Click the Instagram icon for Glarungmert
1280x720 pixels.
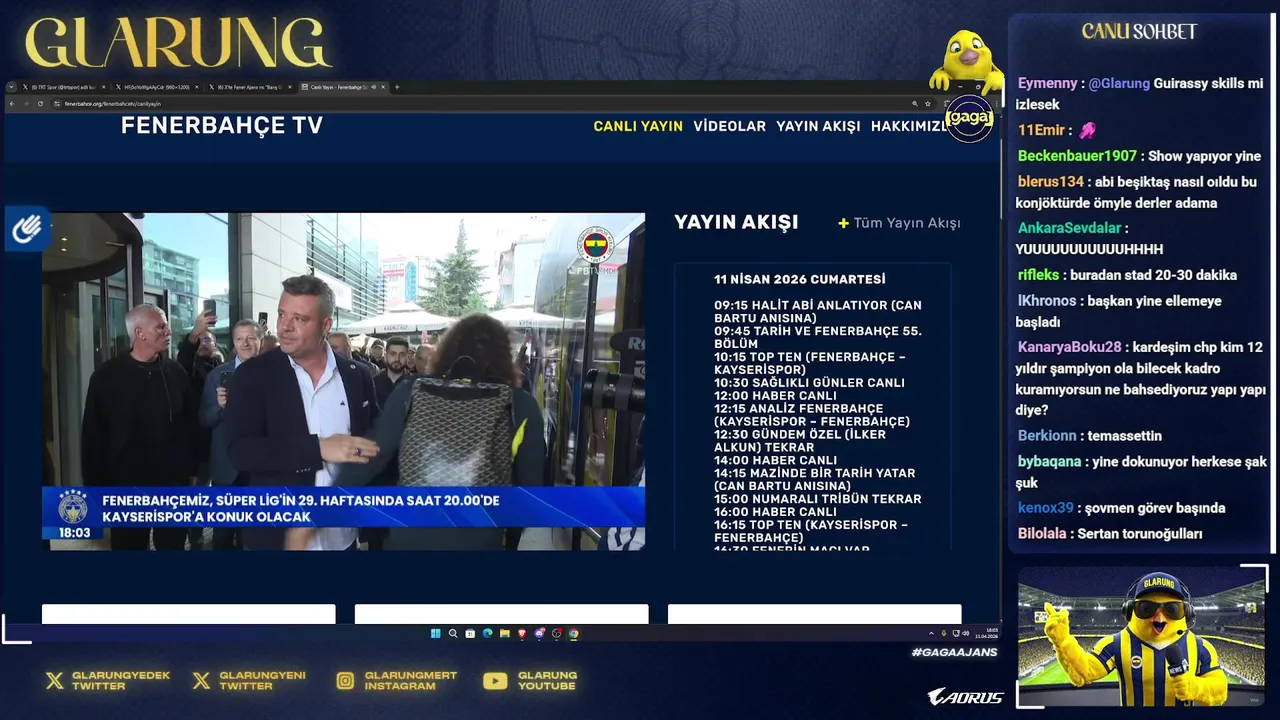coord(345,681)
